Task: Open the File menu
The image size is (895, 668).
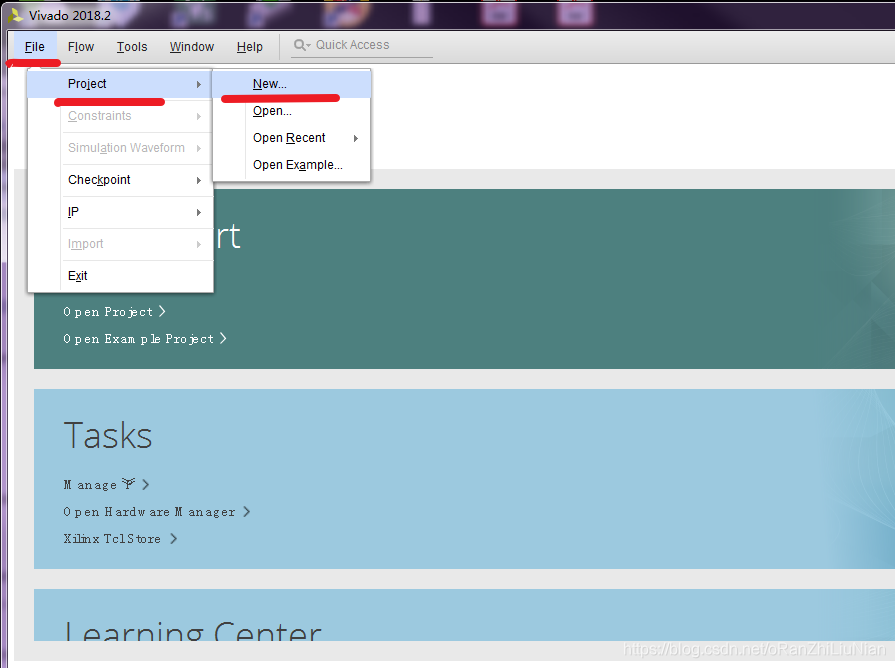Action: click(34, 47)
